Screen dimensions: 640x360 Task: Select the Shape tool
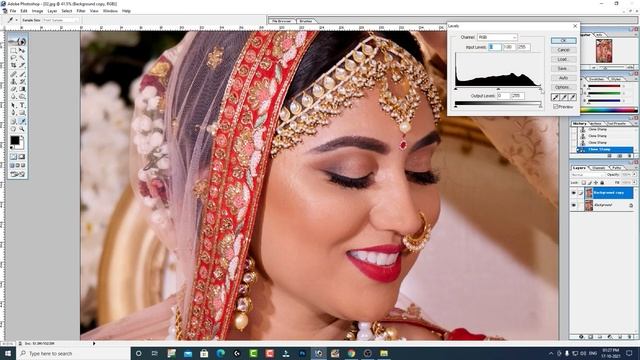[x=22, y=112]
